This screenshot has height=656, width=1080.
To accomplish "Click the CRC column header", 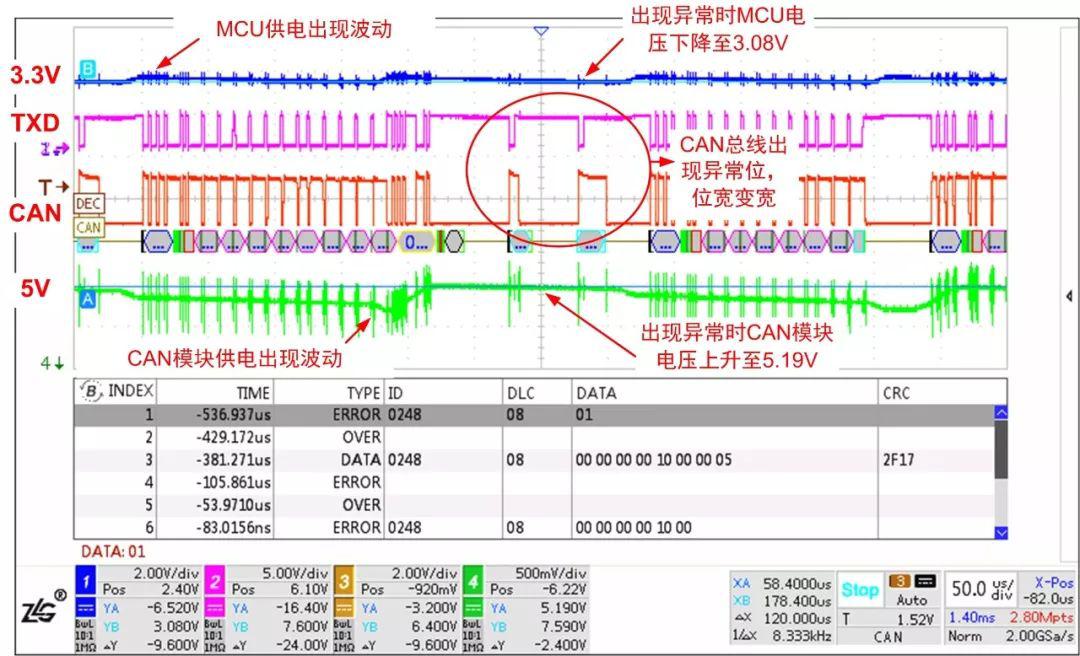I will [897, 393].
